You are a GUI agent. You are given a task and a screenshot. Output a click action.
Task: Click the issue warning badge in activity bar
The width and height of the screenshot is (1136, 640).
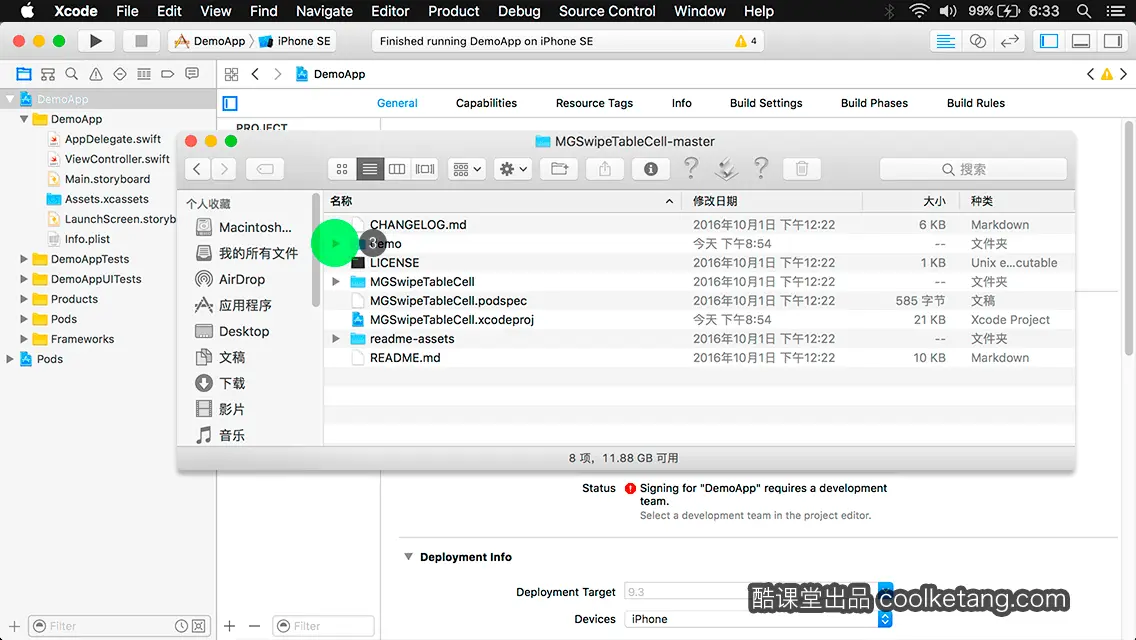coord(746,41)
